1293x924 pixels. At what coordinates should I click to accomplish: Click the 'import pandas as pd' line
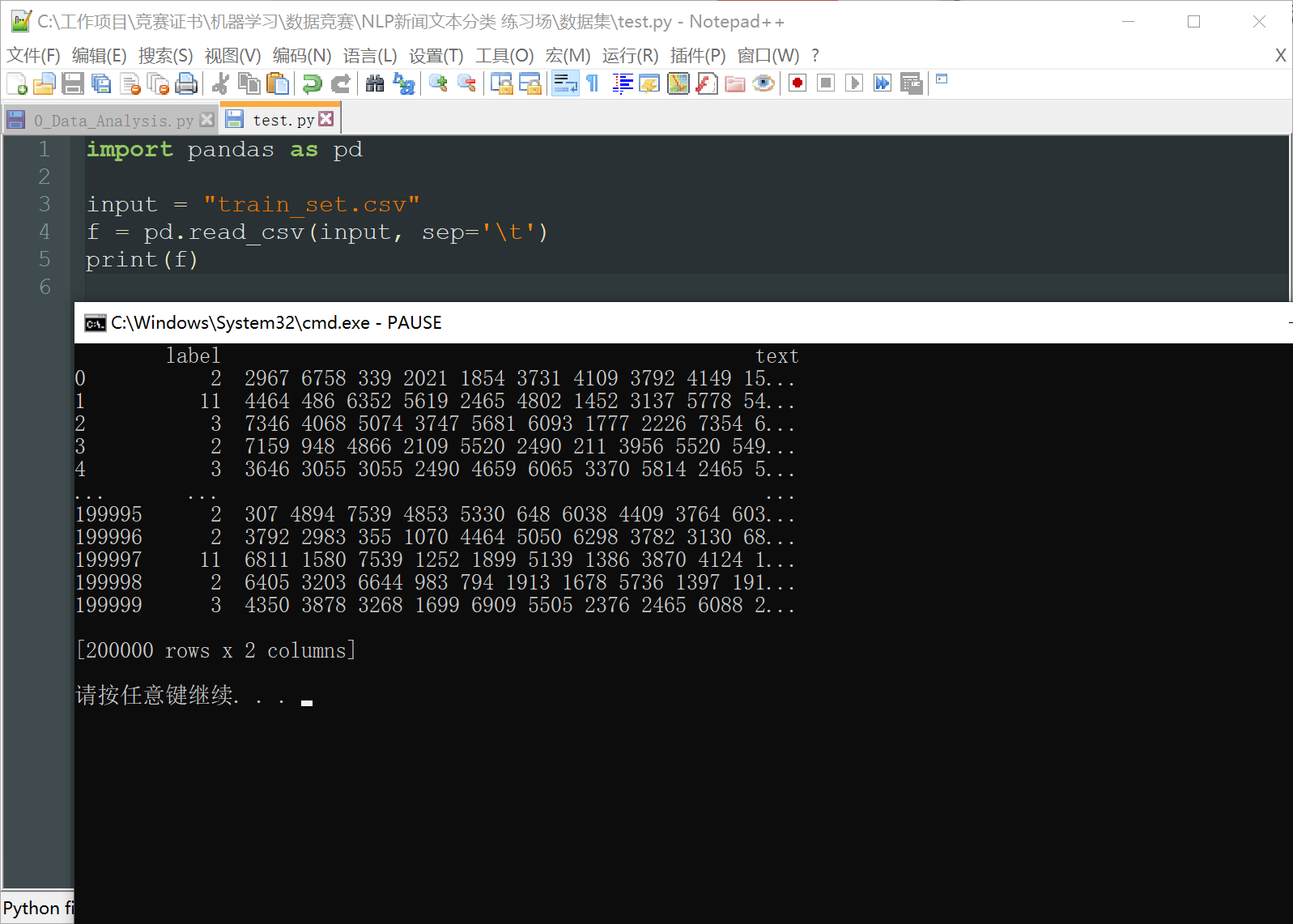pos(224,150)
